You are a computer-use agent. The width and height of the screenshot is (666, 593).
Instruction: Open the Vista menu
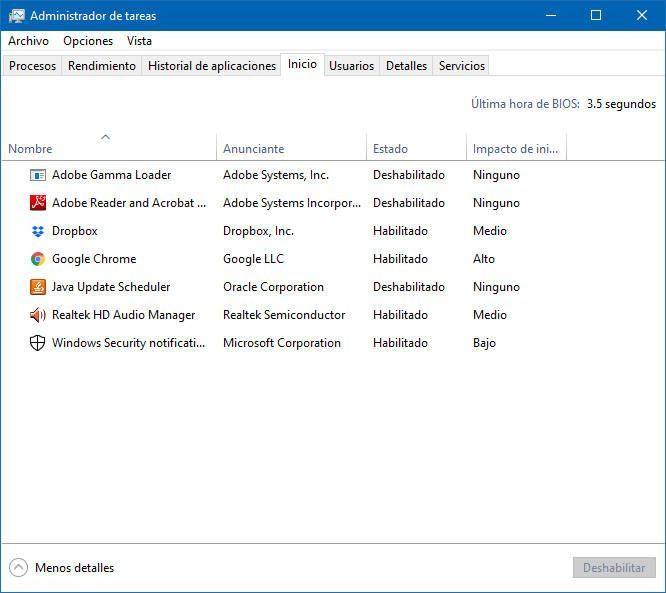[x=139, y=41]
